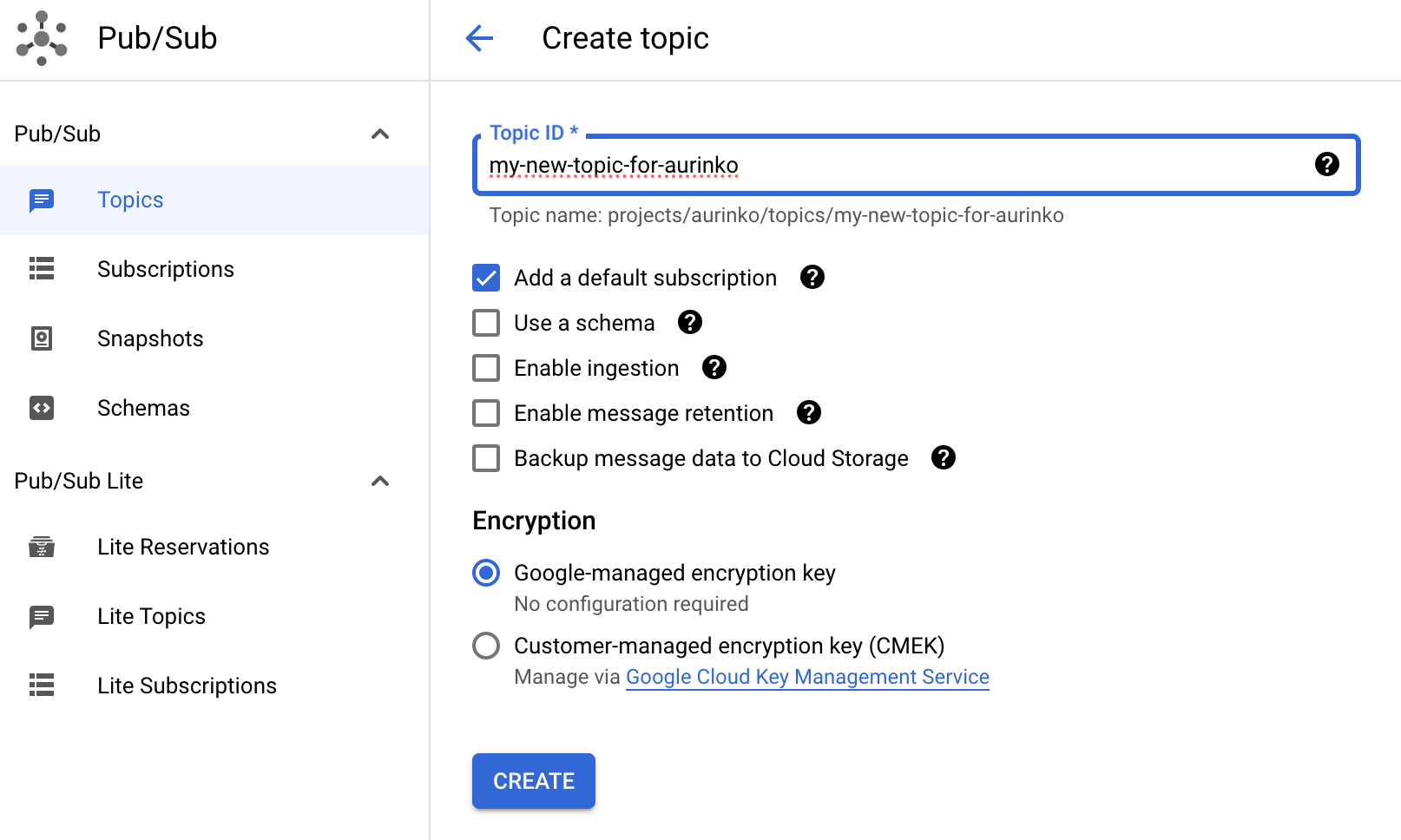Image resolution: width=1401 pixels, height=840 pixels.
Task: Click the Create topic page title
Action: coord(625,38)
